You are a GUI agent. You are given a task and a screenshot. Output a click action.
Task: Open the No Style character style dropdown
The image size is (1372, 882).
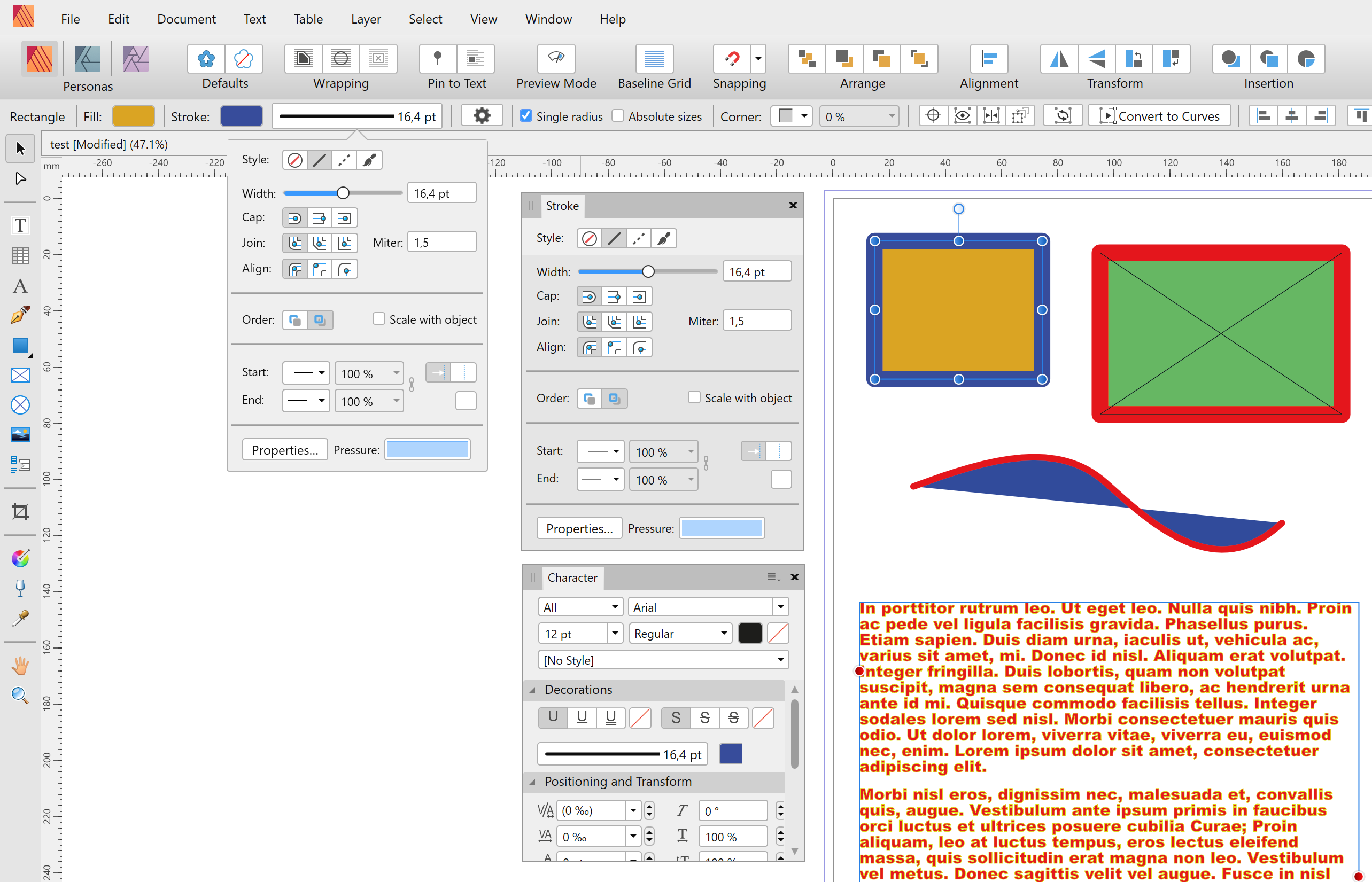(x=663, y=660)
